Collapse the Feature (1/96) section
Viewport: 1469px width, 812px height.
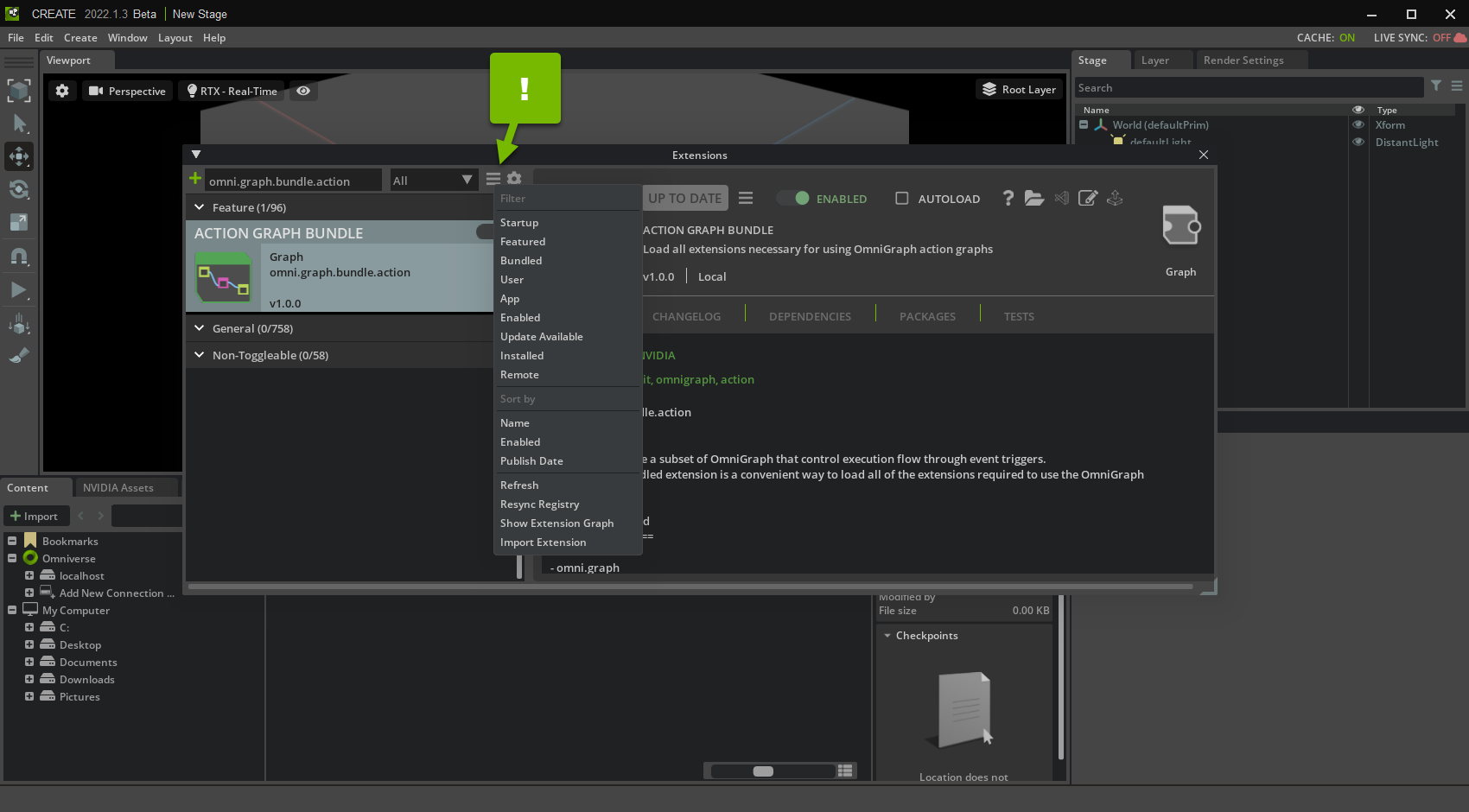(x=199, y=207)
